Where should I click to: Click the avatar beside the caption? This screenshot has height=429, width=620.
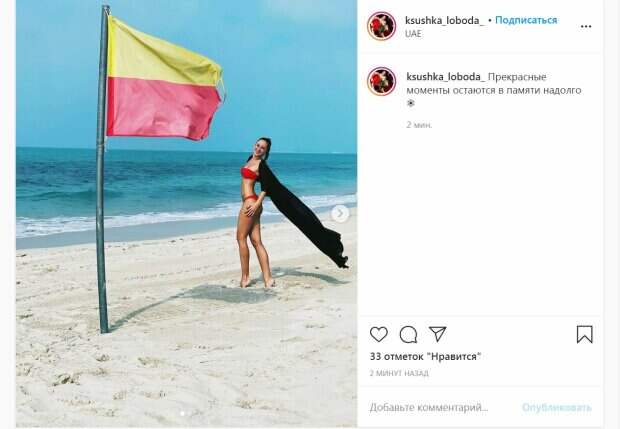click(381, 81)
